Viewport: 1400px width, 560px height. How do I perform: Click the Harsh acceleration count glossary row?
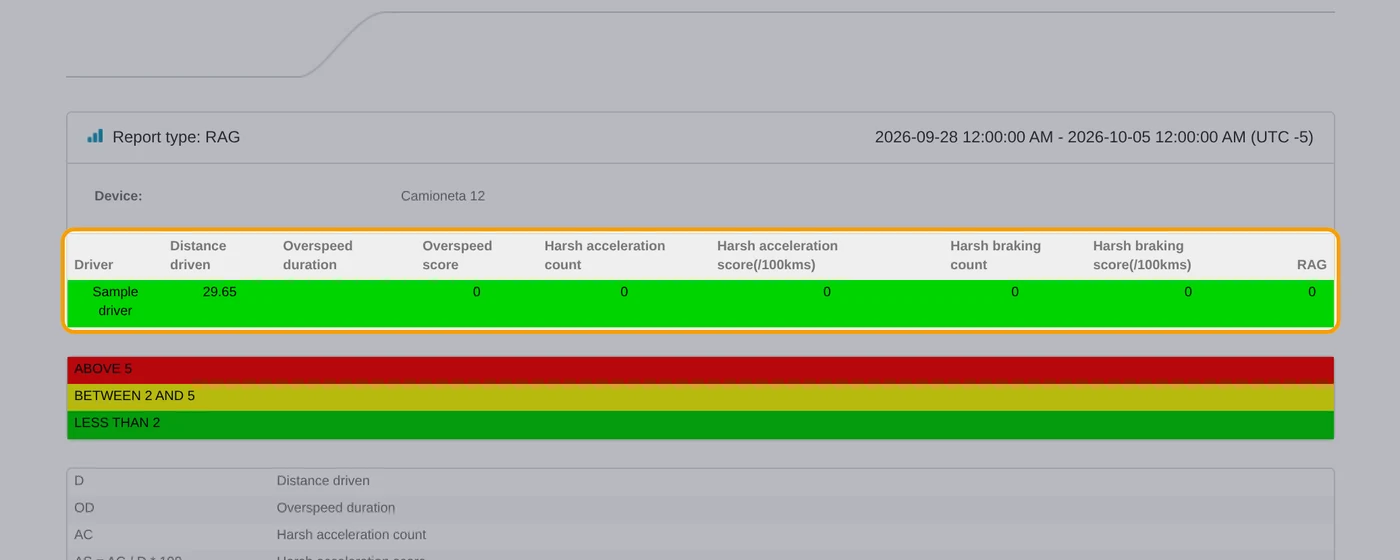[700, 535]
